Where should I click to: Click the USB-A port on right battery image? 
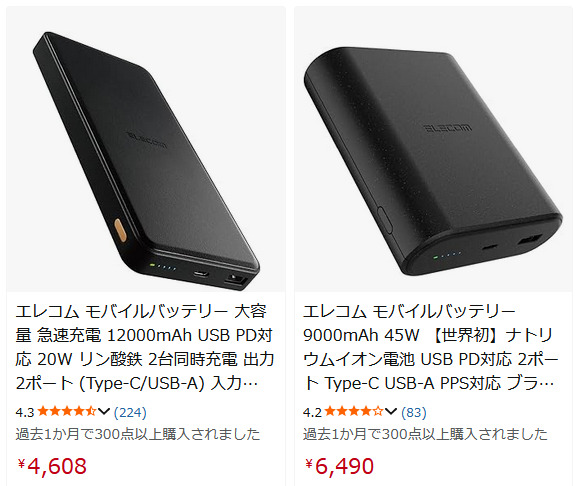[x=530, y=240]
